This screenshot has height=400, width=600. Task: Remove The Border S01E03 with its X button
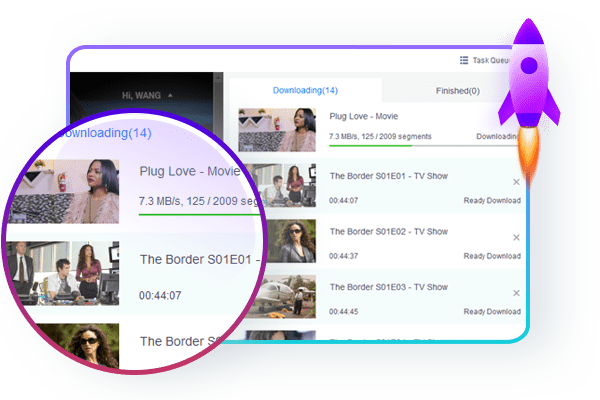pos(516,293)
